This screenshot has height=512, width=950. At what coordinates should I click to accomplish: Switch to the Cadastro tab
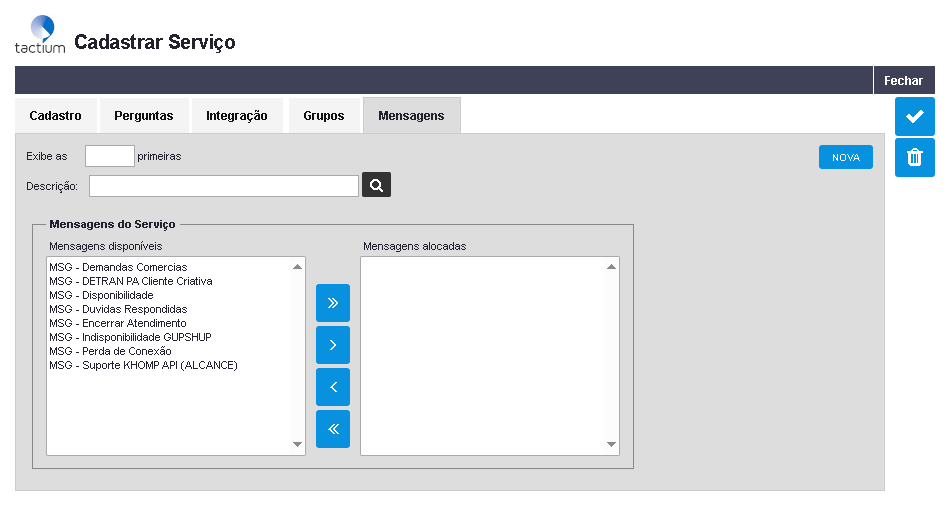point(56,116)
